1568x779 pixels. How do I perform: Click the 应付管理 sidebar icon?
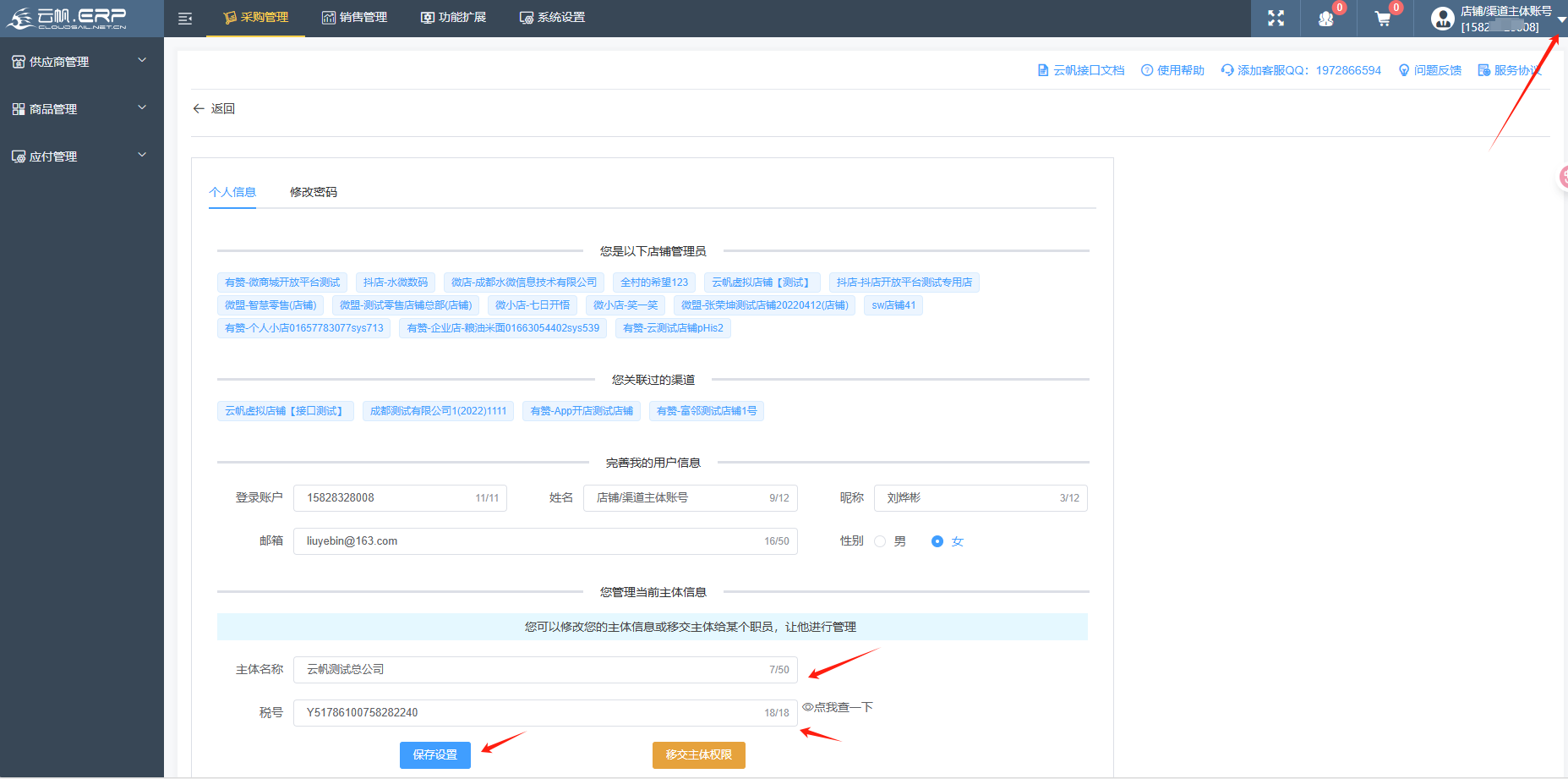point(19,156)
